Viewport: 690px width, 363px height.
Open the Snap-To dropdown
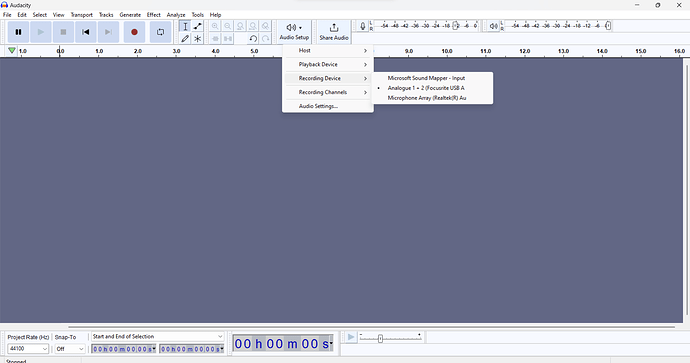[x=70, y=348]
